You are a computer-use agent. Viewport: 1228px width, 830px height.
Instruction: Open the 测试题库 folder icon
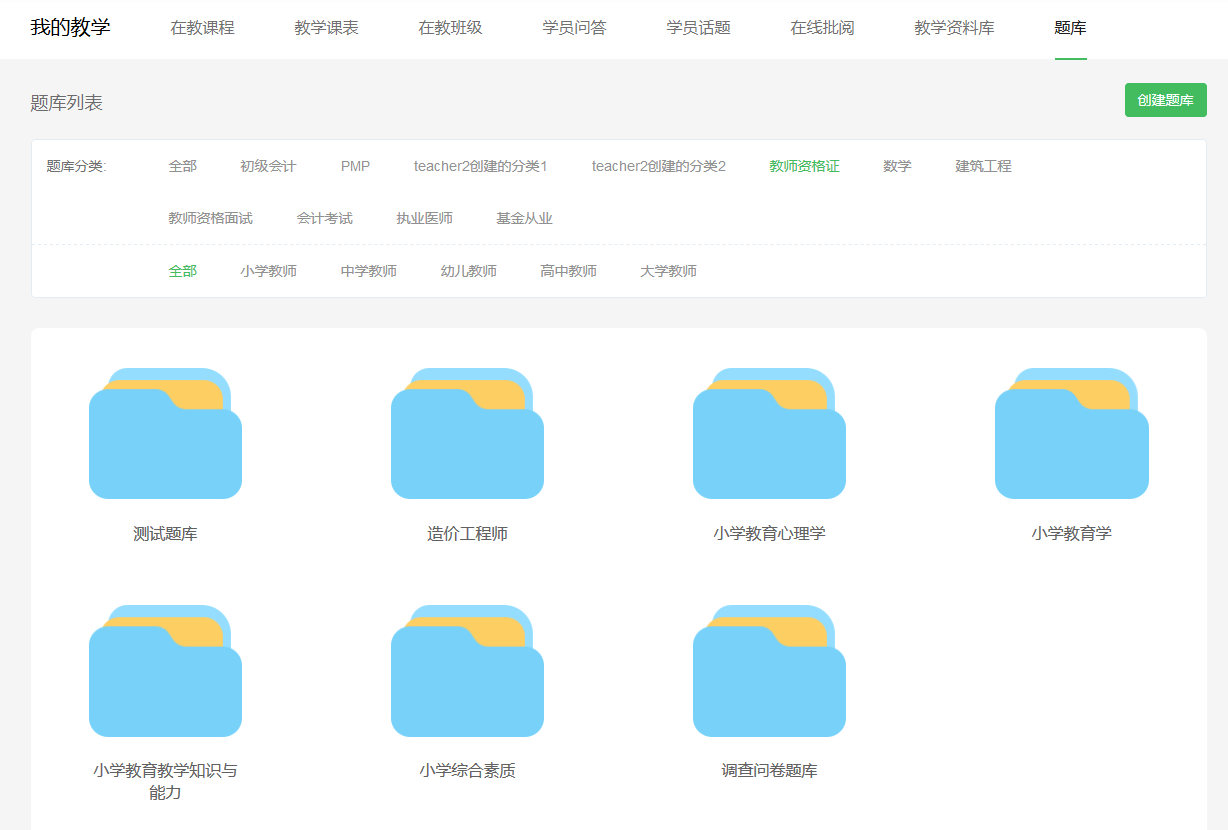pyautogui.click(x=165, y=434)
